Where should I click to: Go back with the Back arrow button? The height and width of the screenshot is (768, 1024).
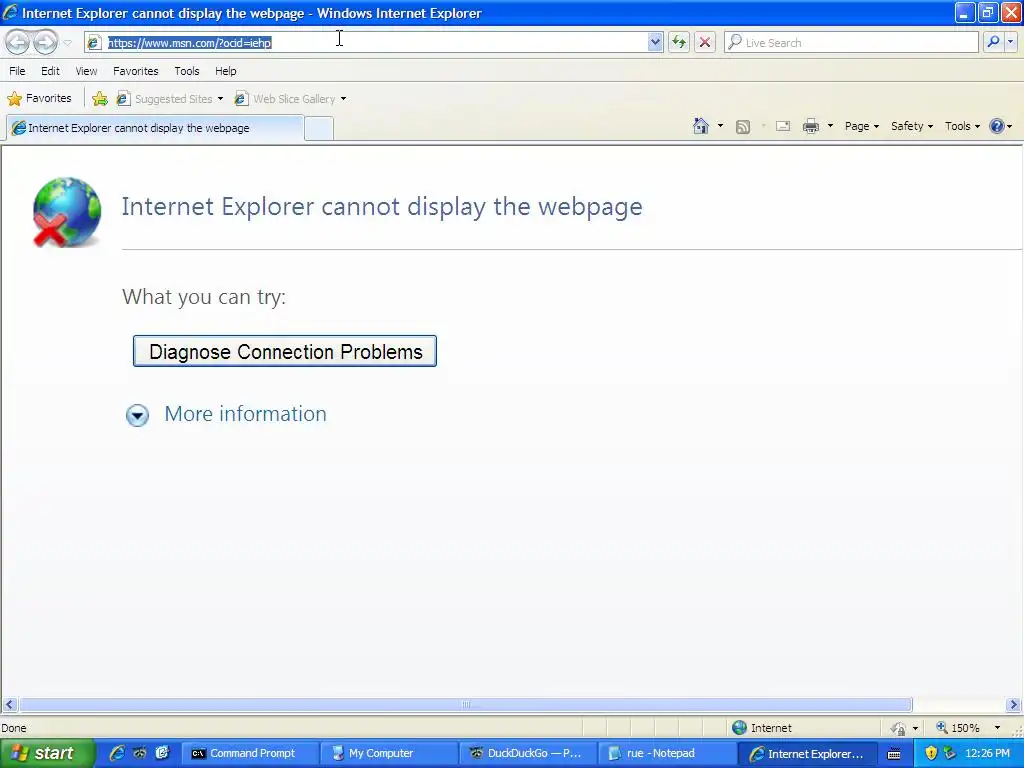(x=18, y=42)
